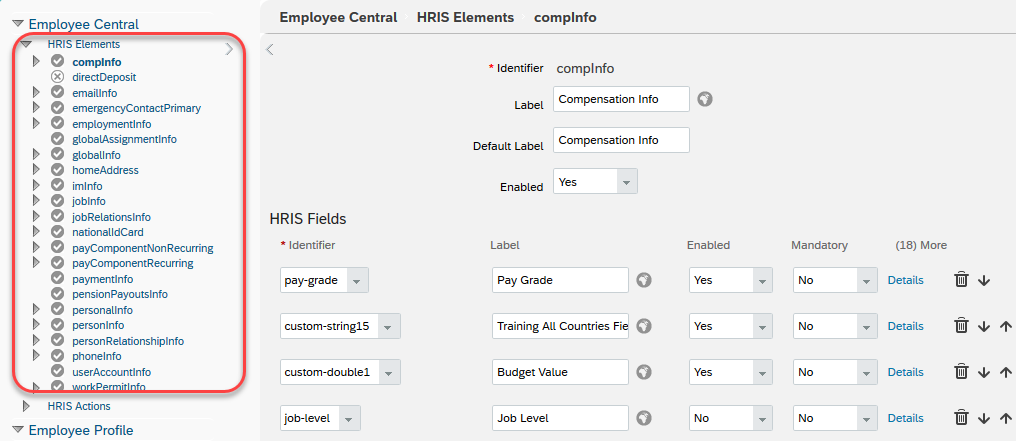Collapse the HRIS Elements tree node

(27, 45)
